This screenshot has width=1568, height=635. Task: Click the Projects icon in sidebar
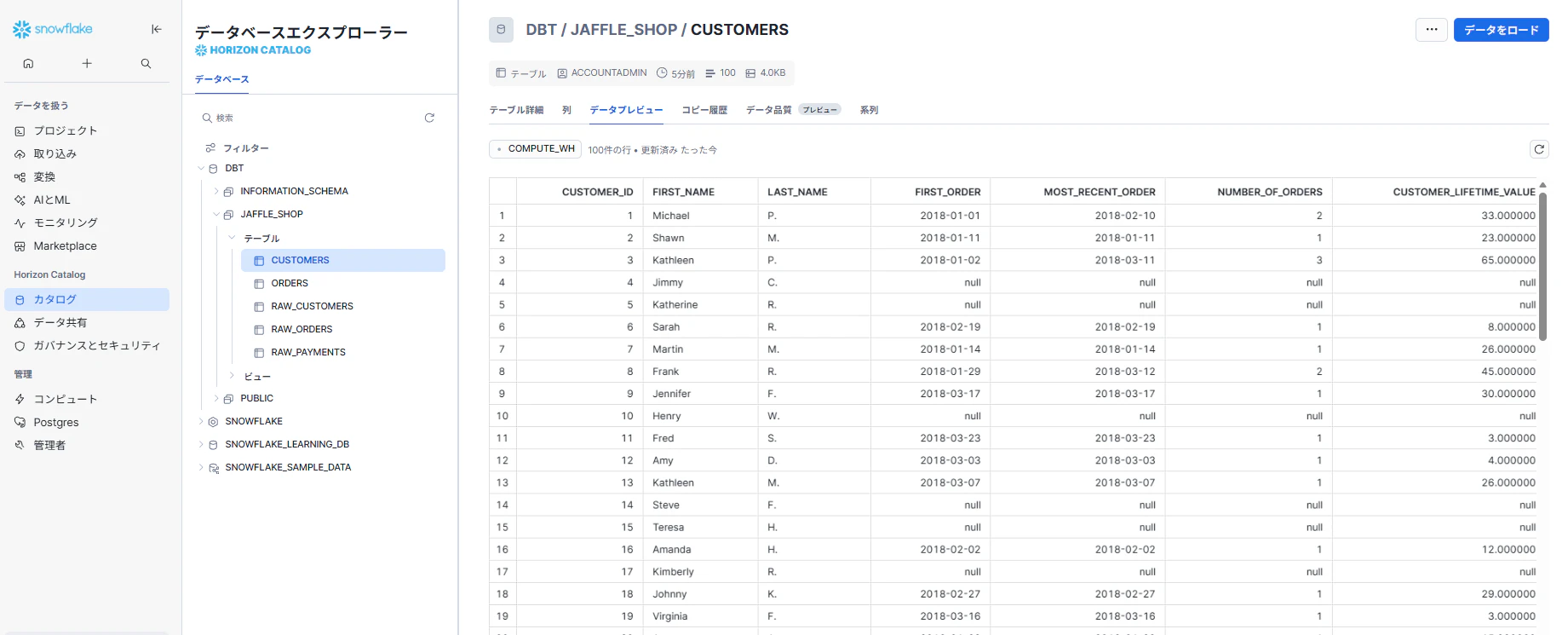pos(20,131)
